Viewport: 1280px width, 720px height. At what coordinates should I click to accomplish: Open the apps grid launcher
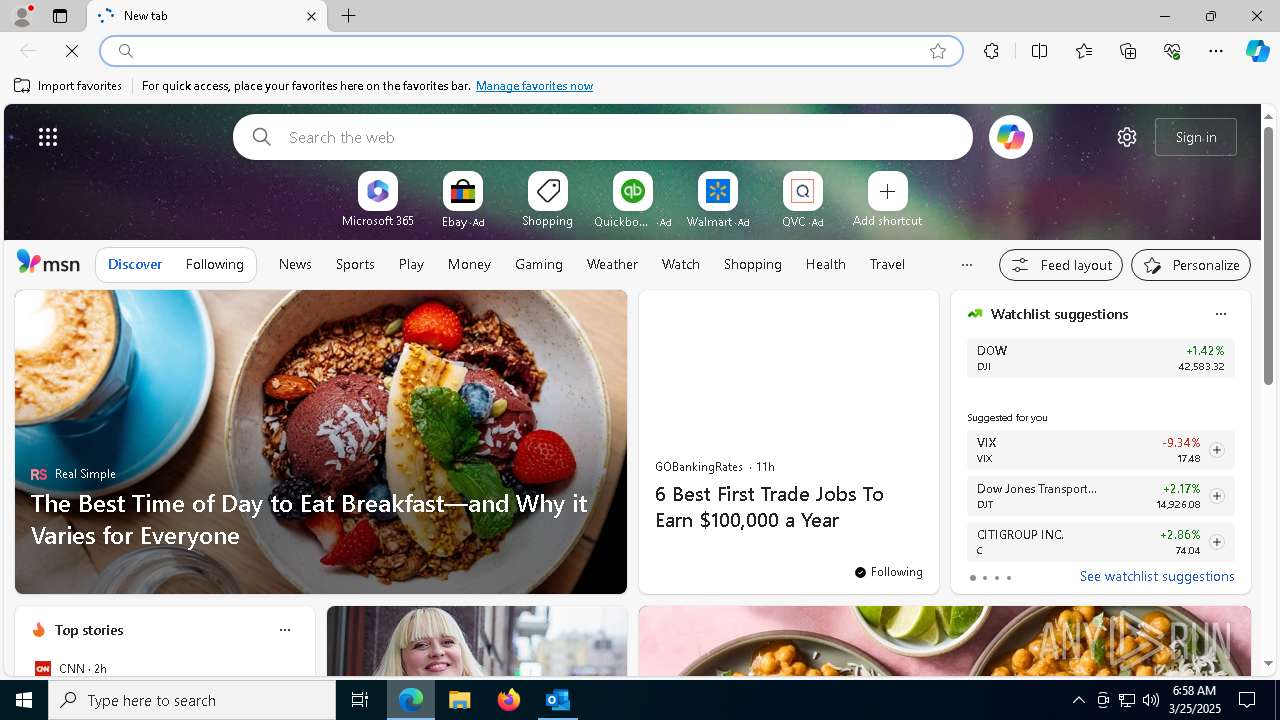tap(48, 137)
